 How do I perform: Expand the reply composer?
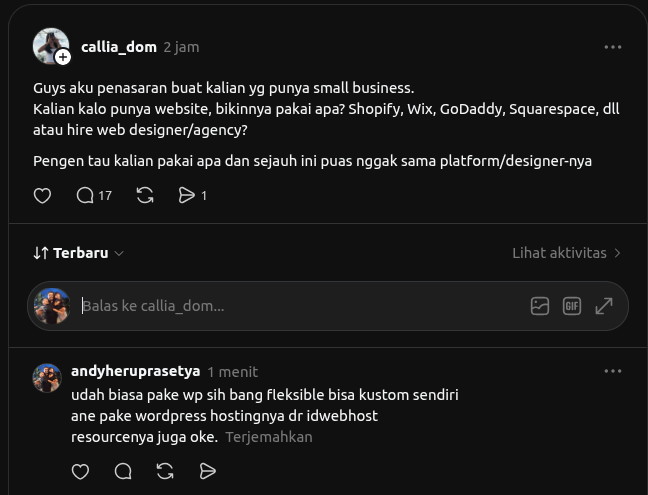click(x=604, y=306)
